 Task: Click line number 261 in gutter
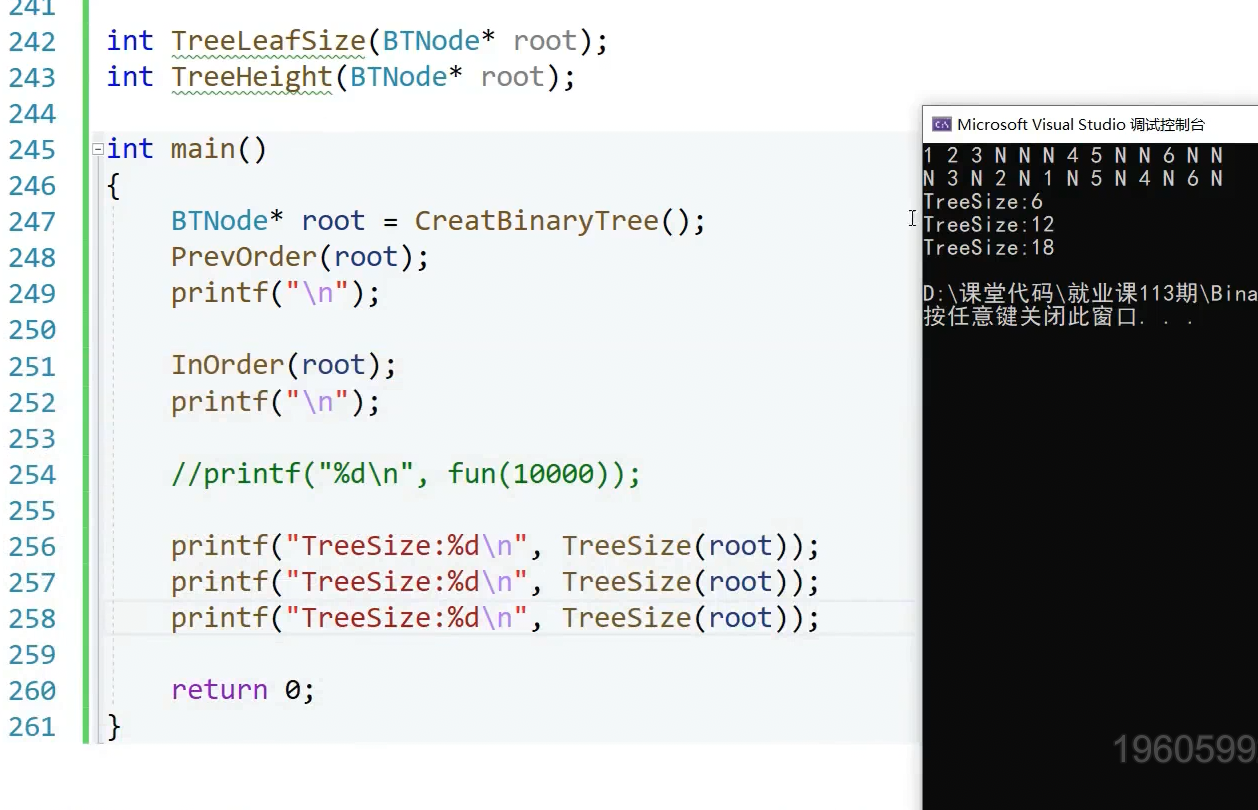click(32, 727)
